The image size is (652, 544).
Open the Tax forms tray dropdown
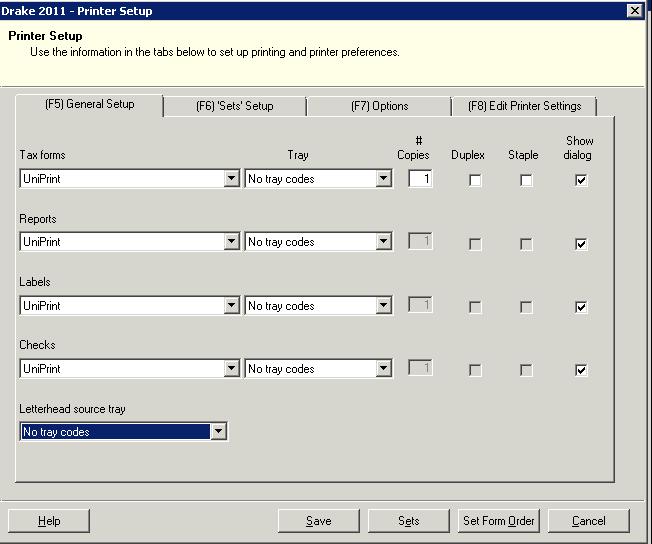point(384,179)
